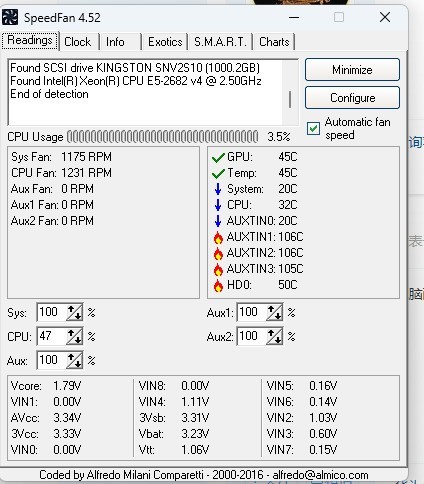
Task: Click the blue down arrow next to CPU temperature
Action: 218,205
